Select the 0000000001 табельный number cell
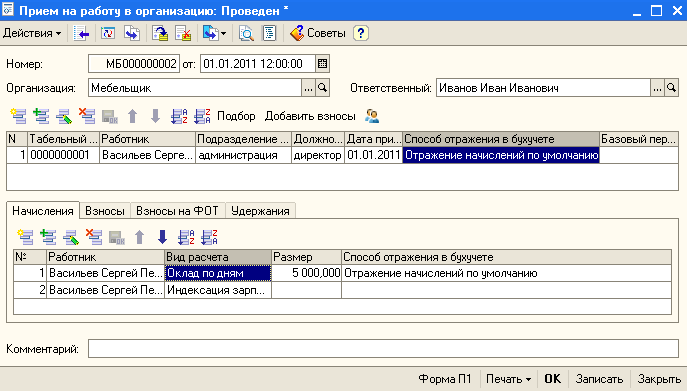The width and height of the screenshot is (687, 391). pyautogui.click(x=64, y=155)
